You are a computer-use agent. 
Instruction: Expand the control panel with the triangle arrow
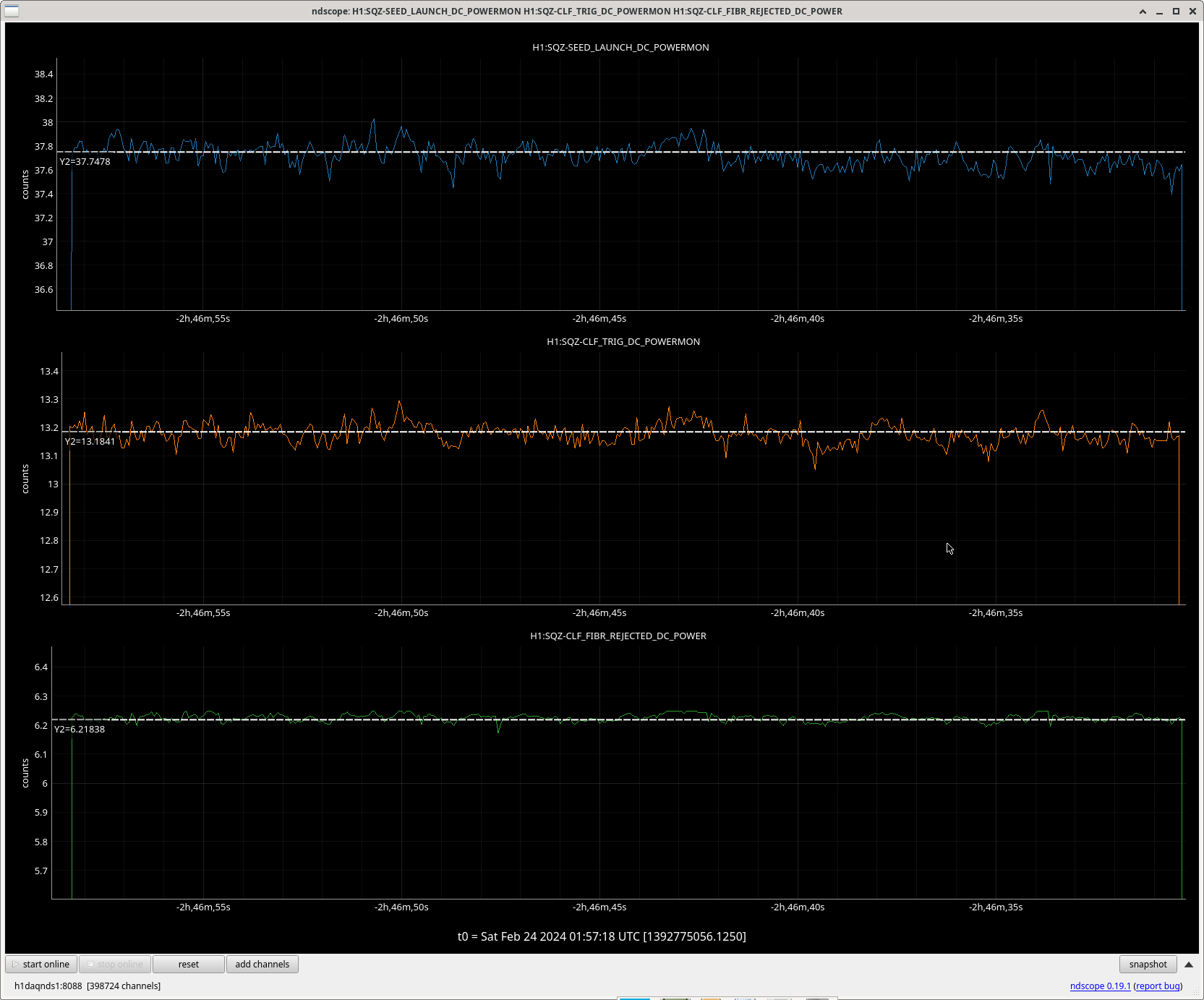1188,965
